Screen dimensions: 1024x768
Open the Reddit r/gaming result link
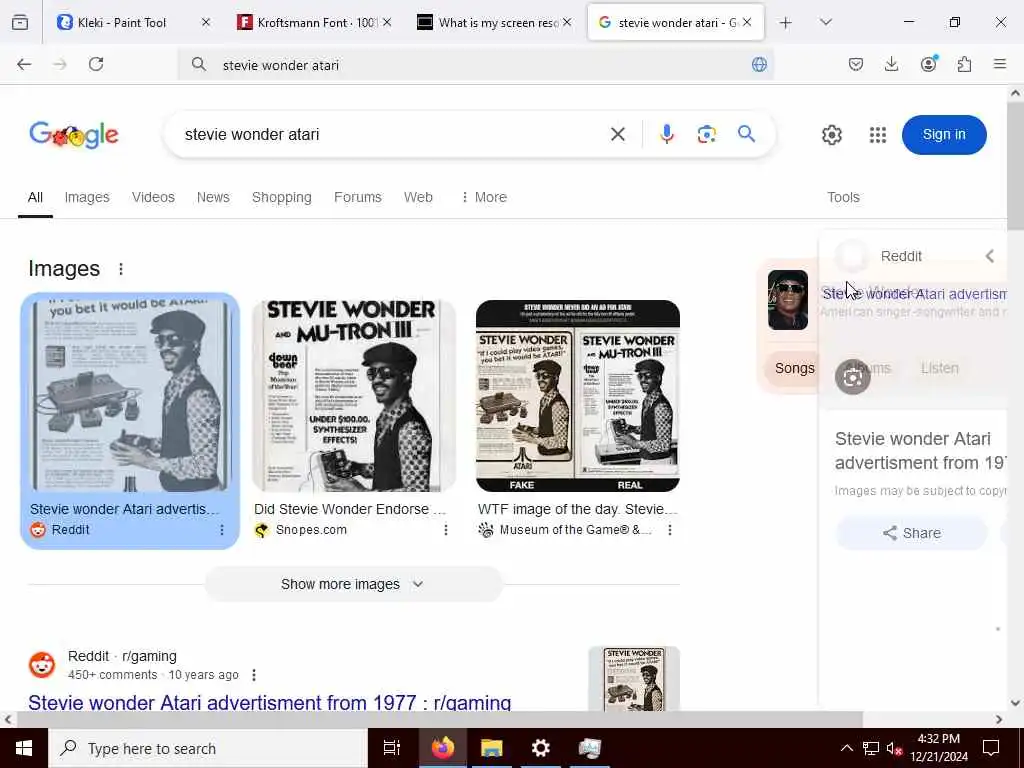(269, 703)
